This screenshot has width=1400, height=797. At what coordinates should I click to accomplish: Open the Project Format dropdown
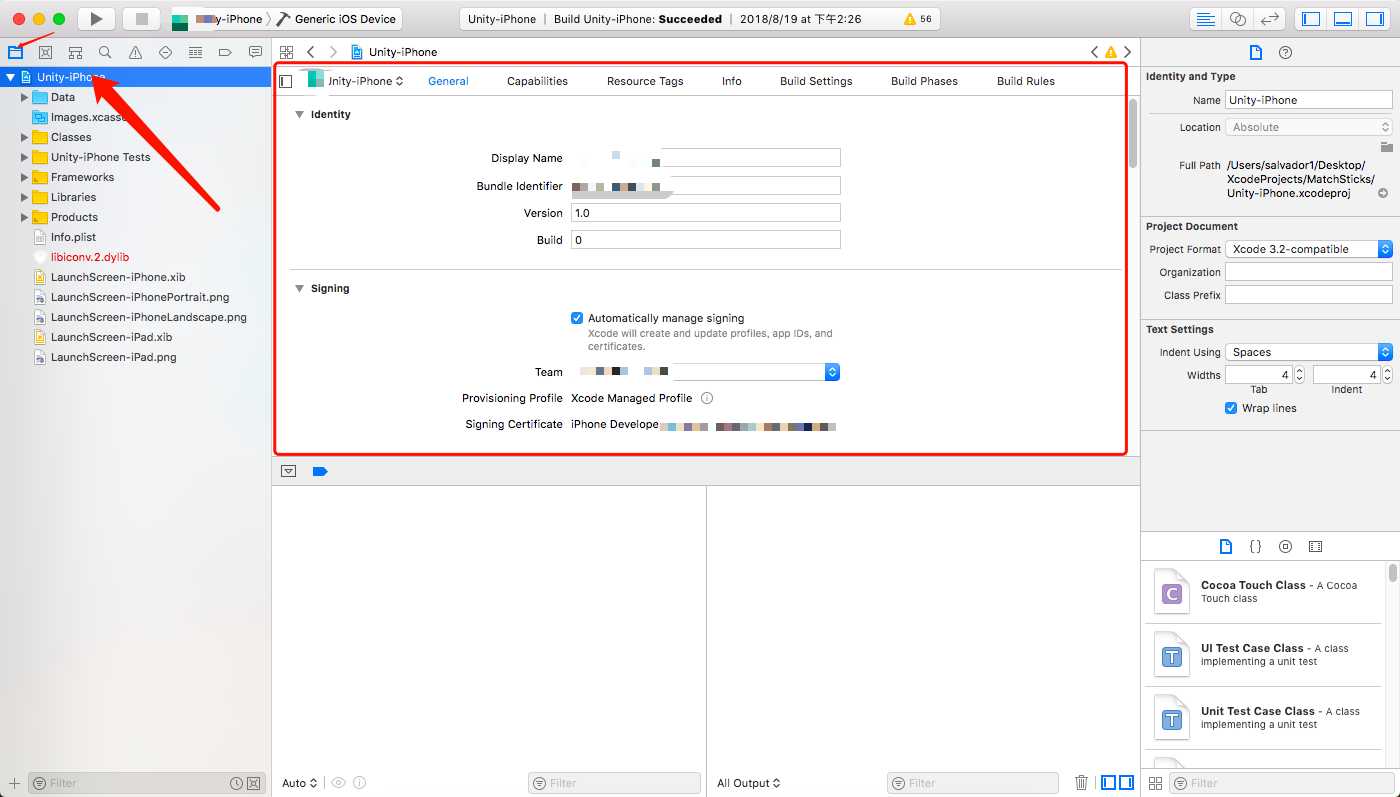click(1309, 249)
